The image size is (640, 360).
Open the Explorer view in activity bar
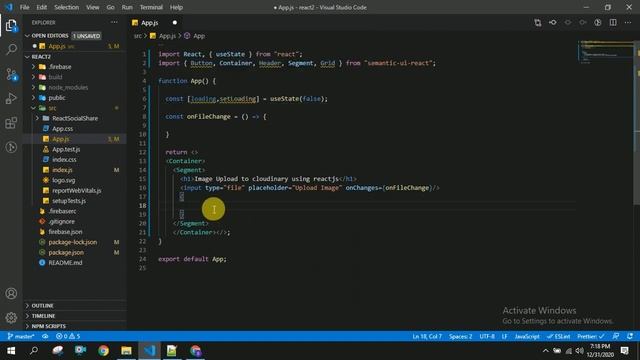pos(11,25)
